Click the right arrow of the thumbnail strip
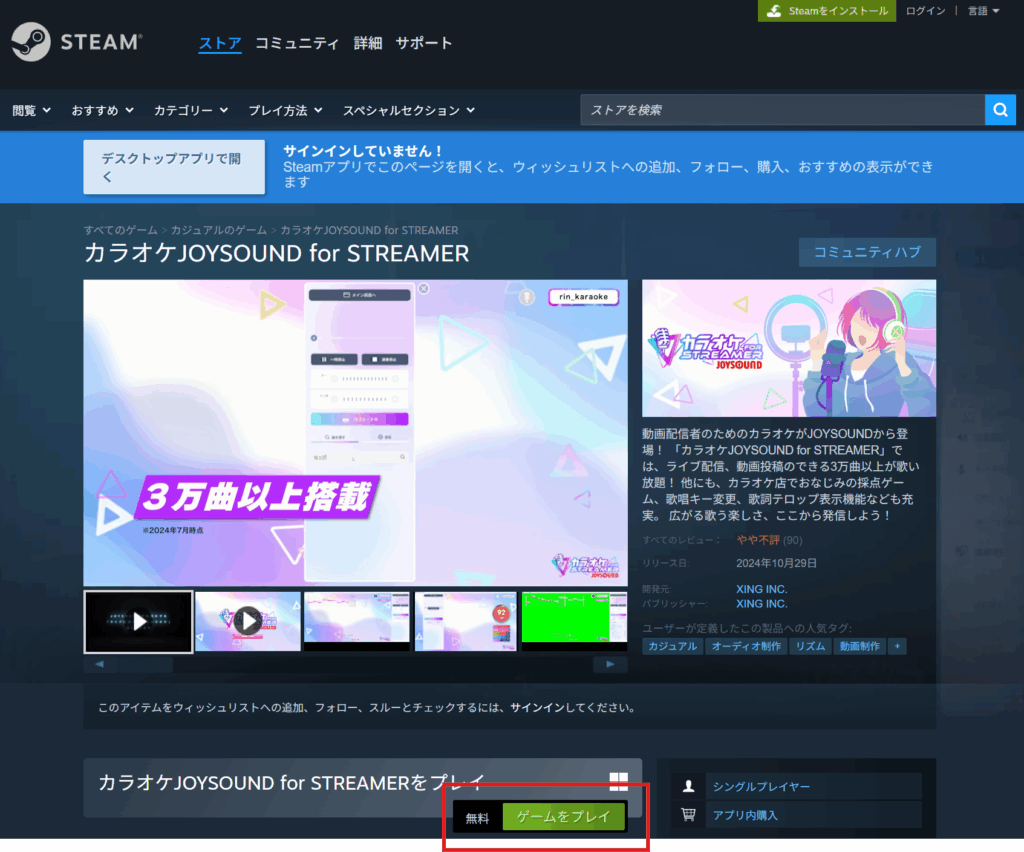 click(610, 664)
